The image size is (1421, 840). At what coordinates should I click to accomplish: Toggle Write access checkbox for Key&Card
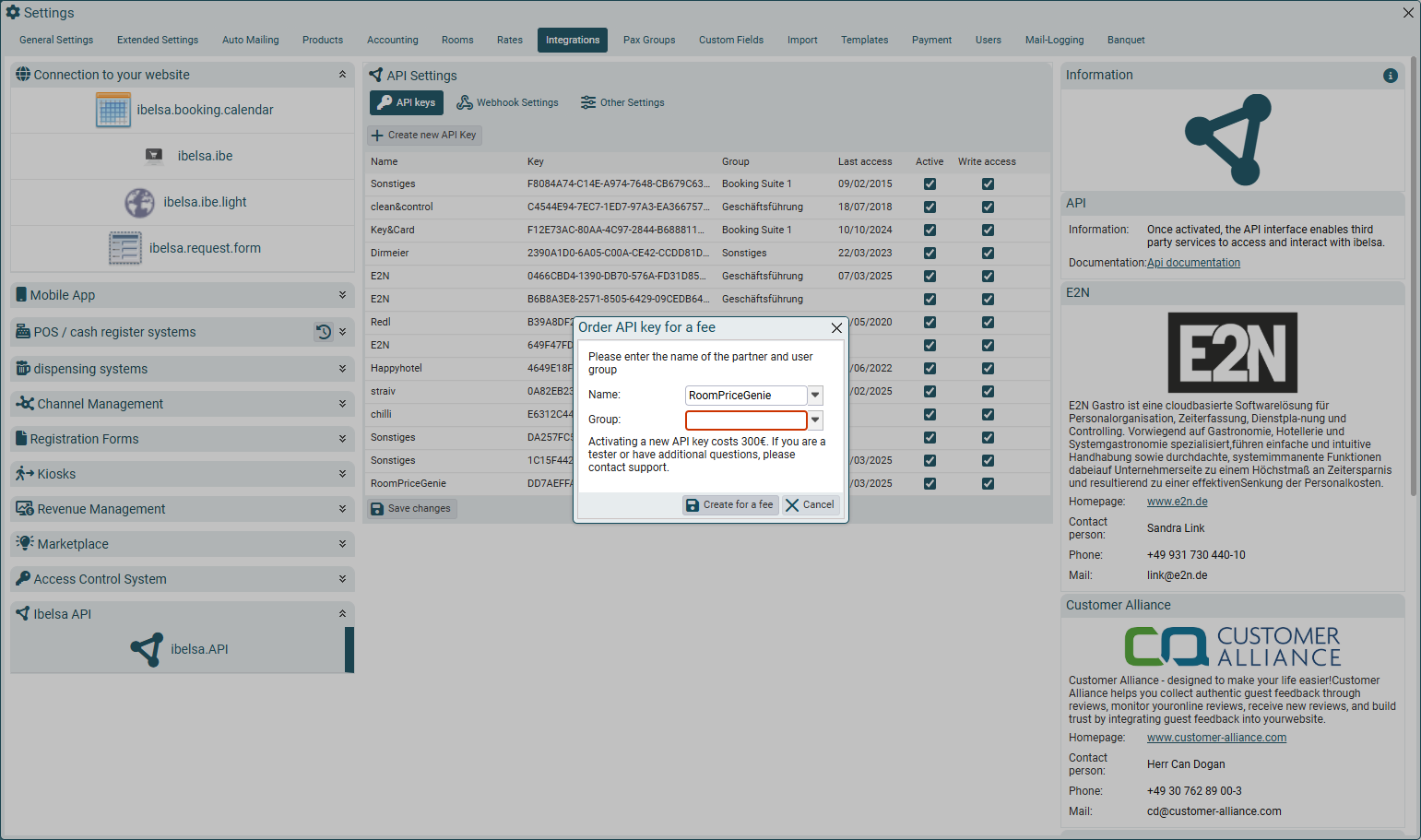click(988, 230)
